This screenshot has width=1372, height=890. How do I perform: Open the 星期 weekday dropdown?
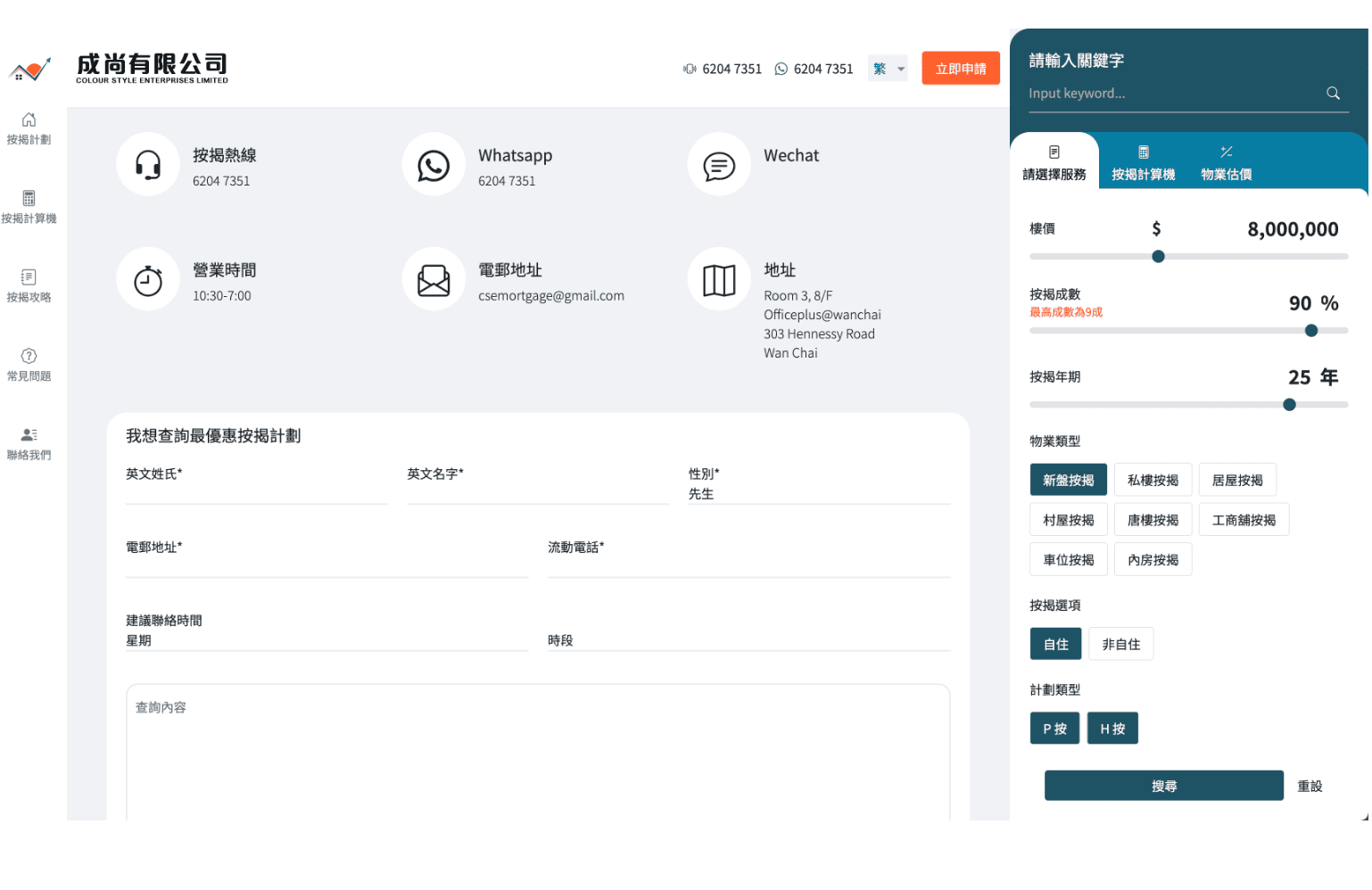[326, 640]
